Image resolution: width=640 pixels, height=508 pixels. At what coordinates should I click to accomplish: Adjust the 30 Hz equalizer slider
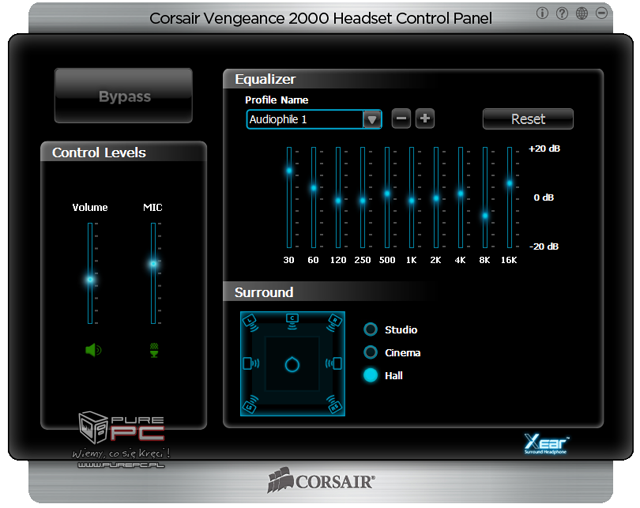[x=289, y=171]
